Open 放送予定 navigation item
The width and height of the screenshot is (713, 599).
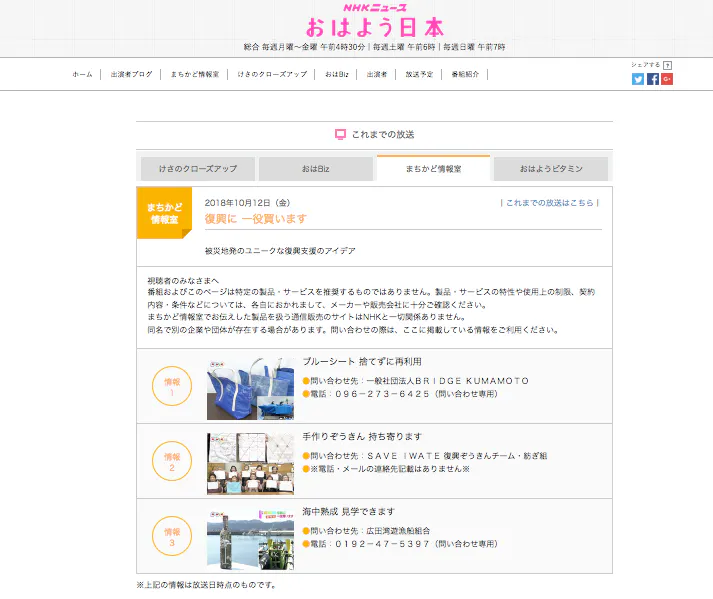pos(419,74)
